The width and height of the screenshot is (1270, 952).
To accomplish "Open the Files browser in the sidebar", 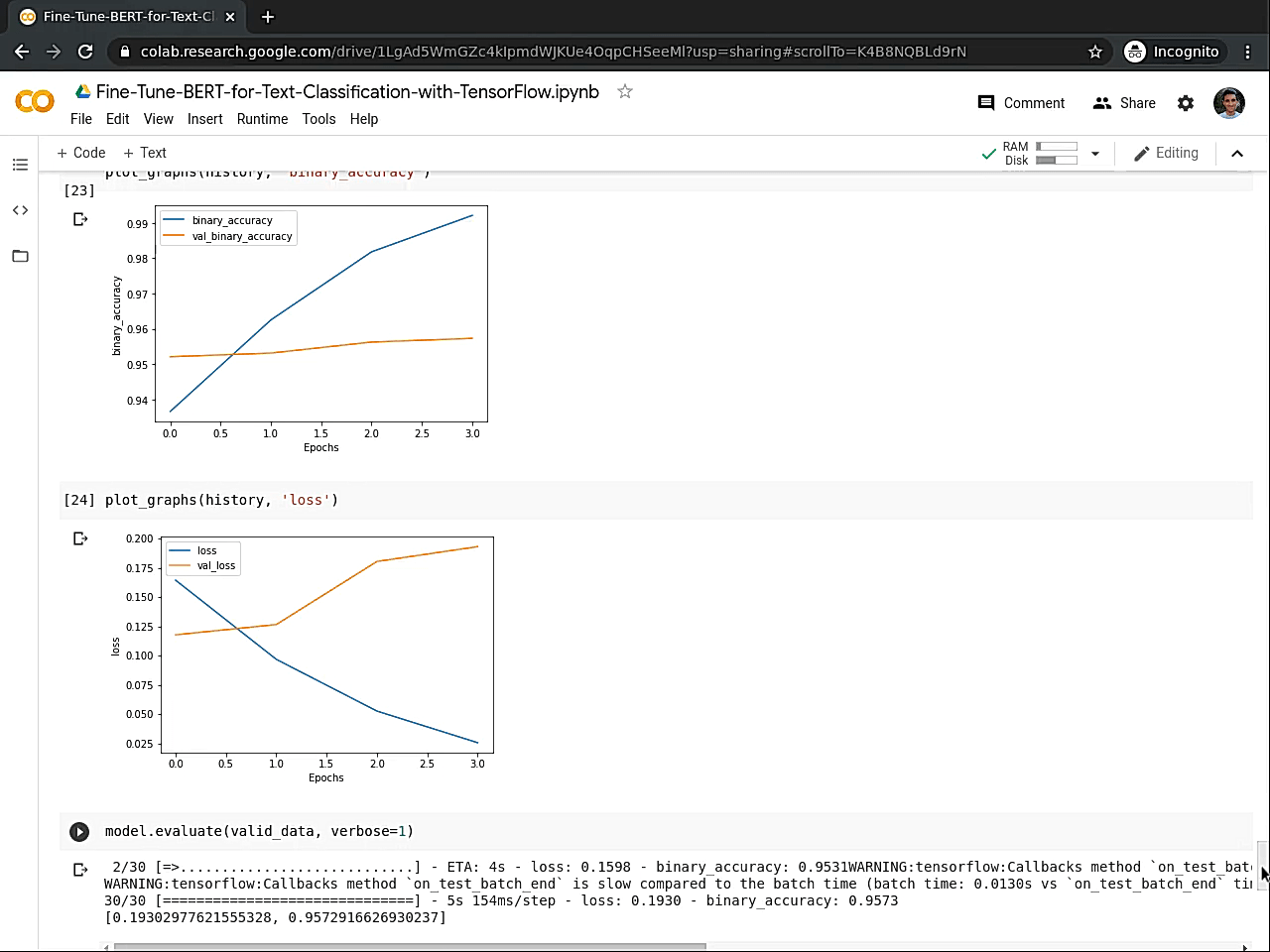I will point(20,256).
